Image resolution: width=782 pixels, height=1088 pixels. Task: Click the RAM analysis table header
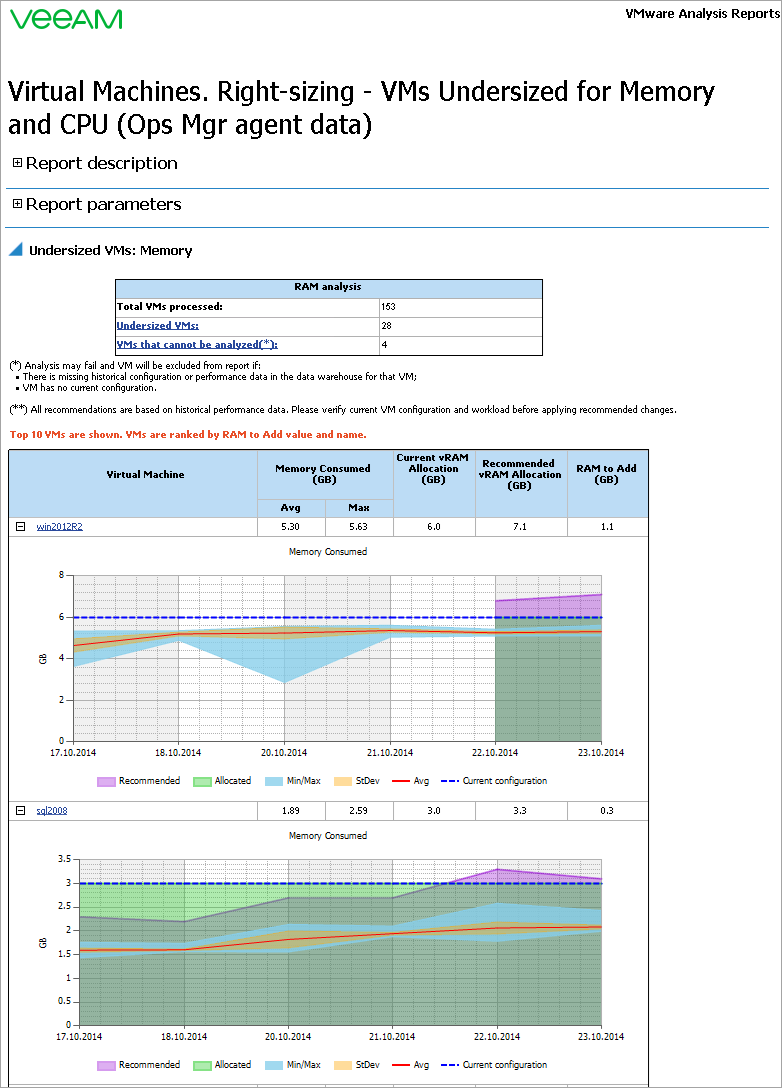coord(328,287)
